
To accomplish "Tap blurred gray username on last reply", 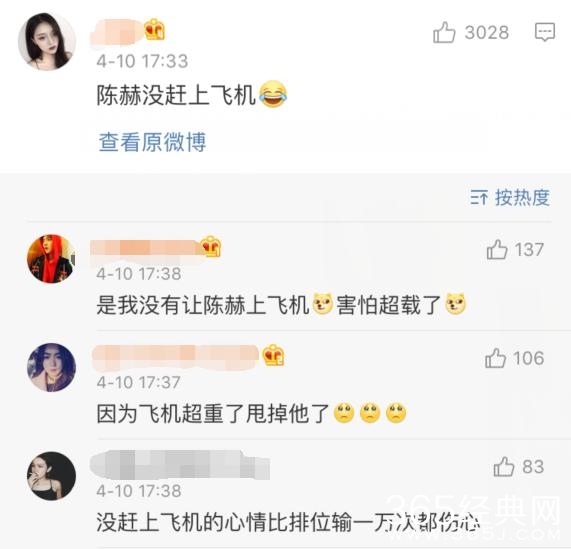I will click(x=180, y=465).
